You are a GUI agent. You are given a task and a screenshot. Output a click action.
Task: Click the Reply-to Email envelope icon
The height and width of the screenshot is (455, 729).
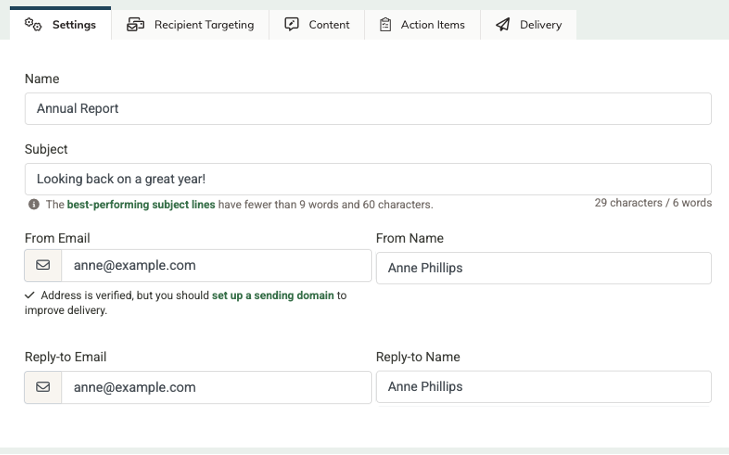[43, 387]
